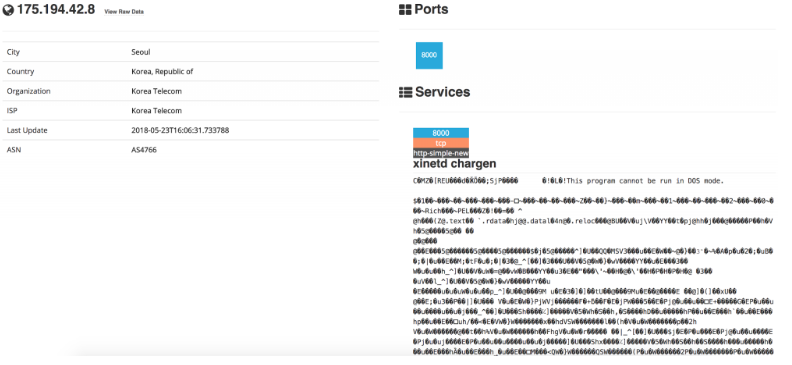Click the City label
792x365 pixels.
pos(13,52)
